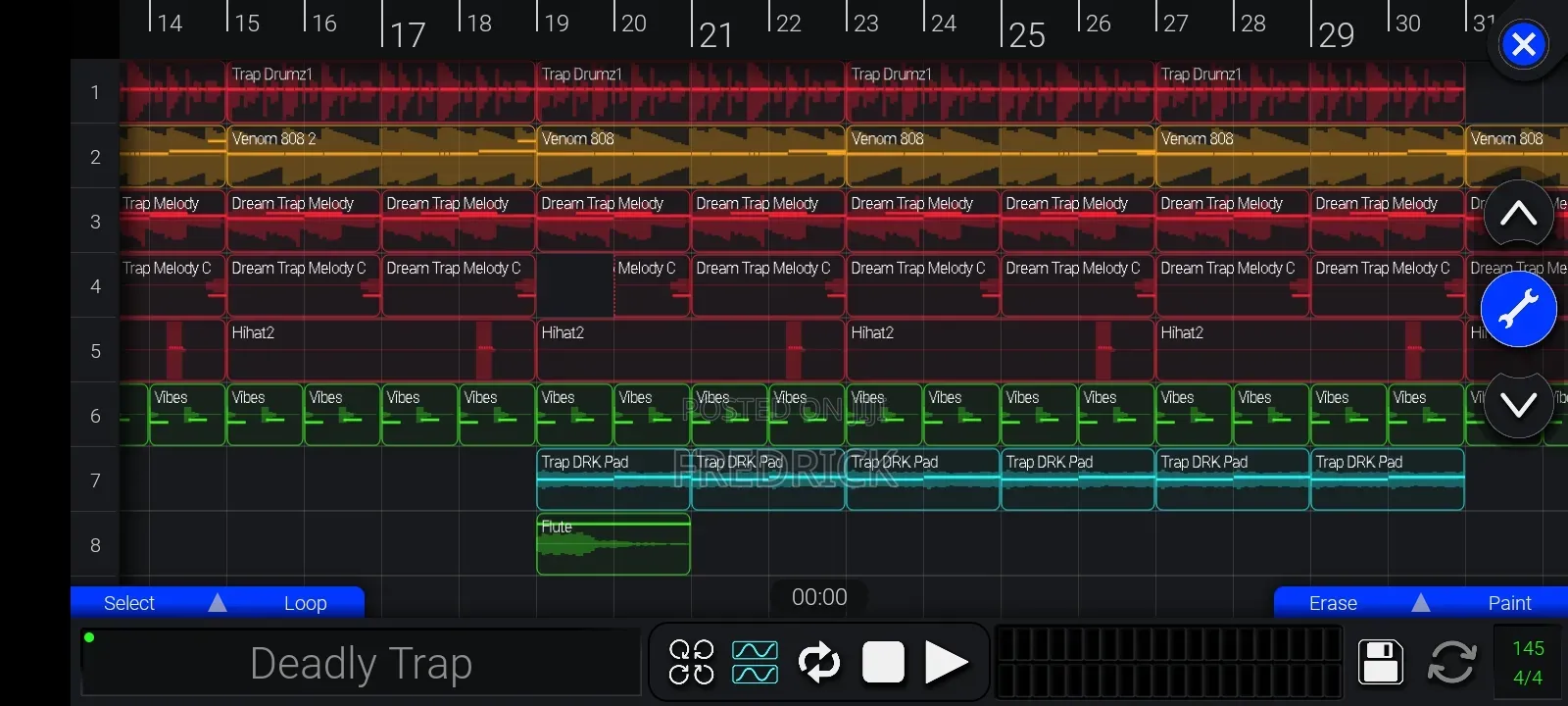Select track 4 header
The width and height of the screenshot is (1568, 706).
[95, 286]
